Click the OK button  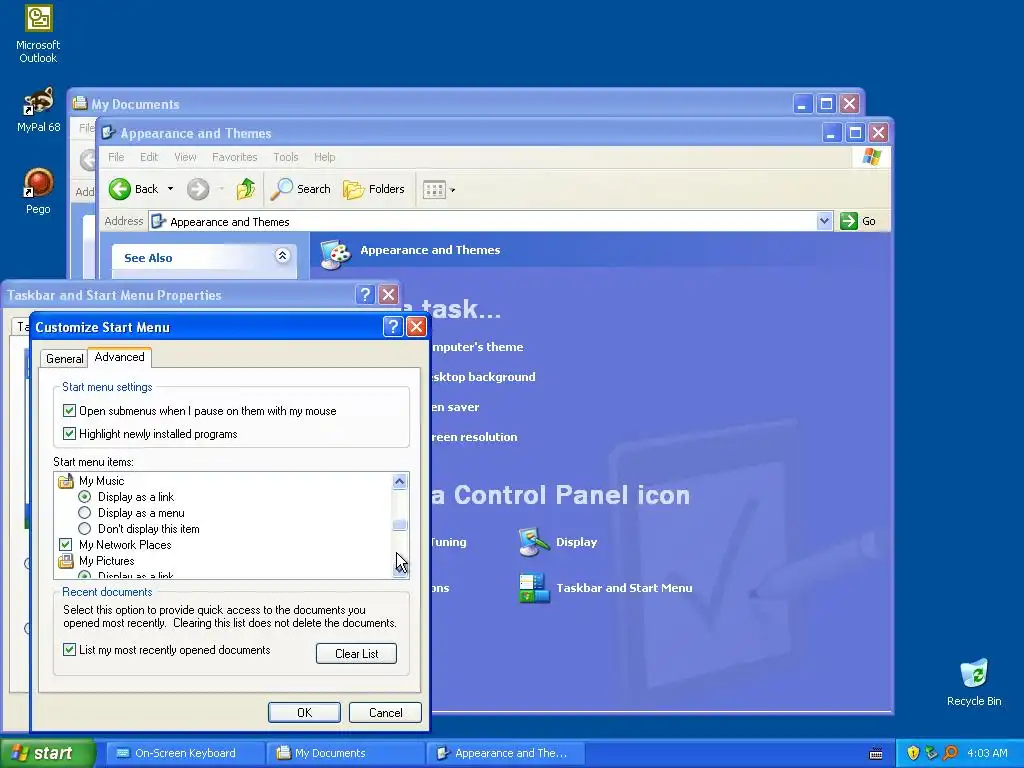(x=304, y=712)
